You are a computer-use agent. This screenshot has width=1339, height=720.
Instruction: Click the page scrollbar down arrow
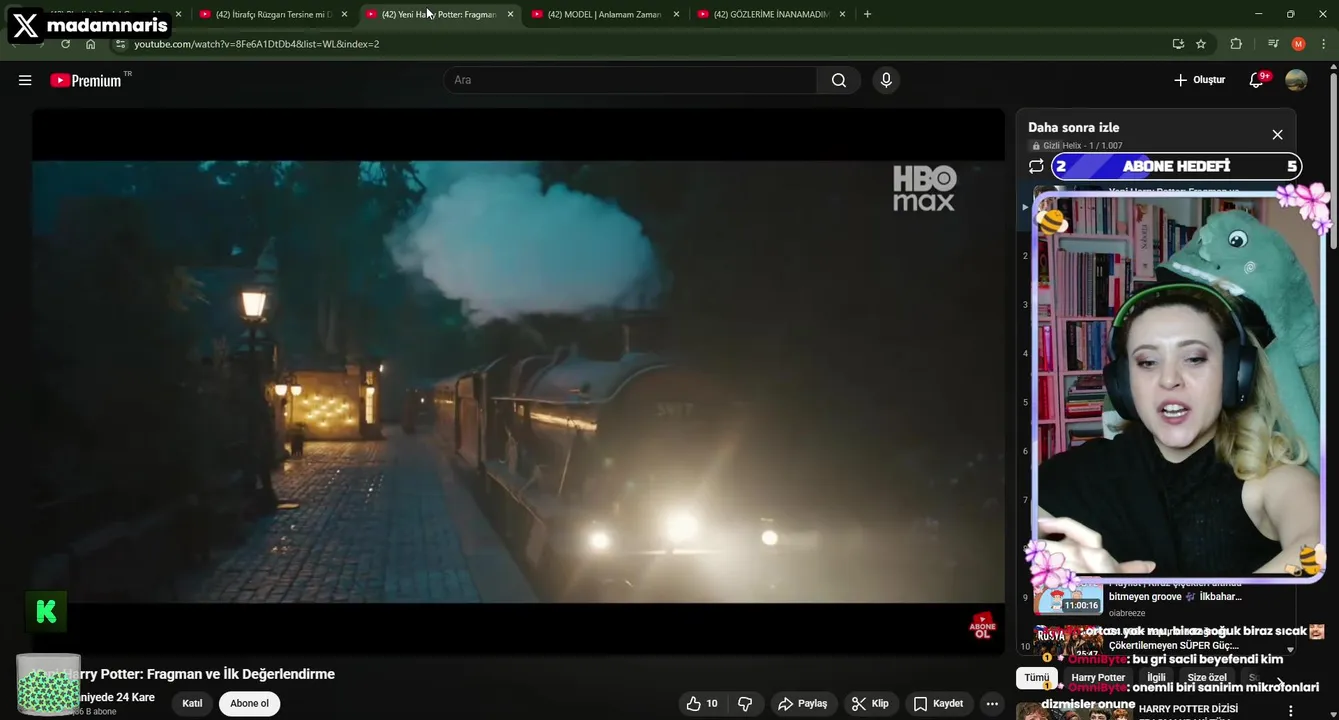click(1333, 714)
